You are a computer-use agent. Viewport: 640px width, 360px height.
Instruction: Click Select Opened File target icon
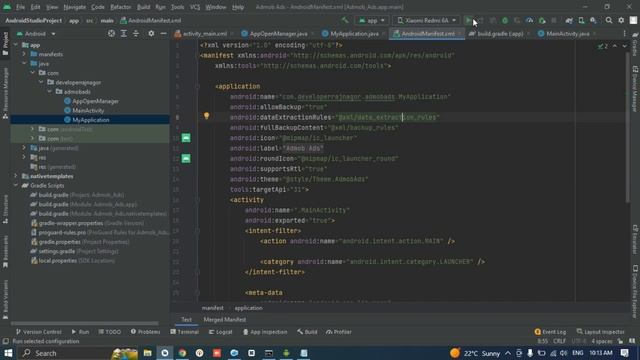(111, 33)
